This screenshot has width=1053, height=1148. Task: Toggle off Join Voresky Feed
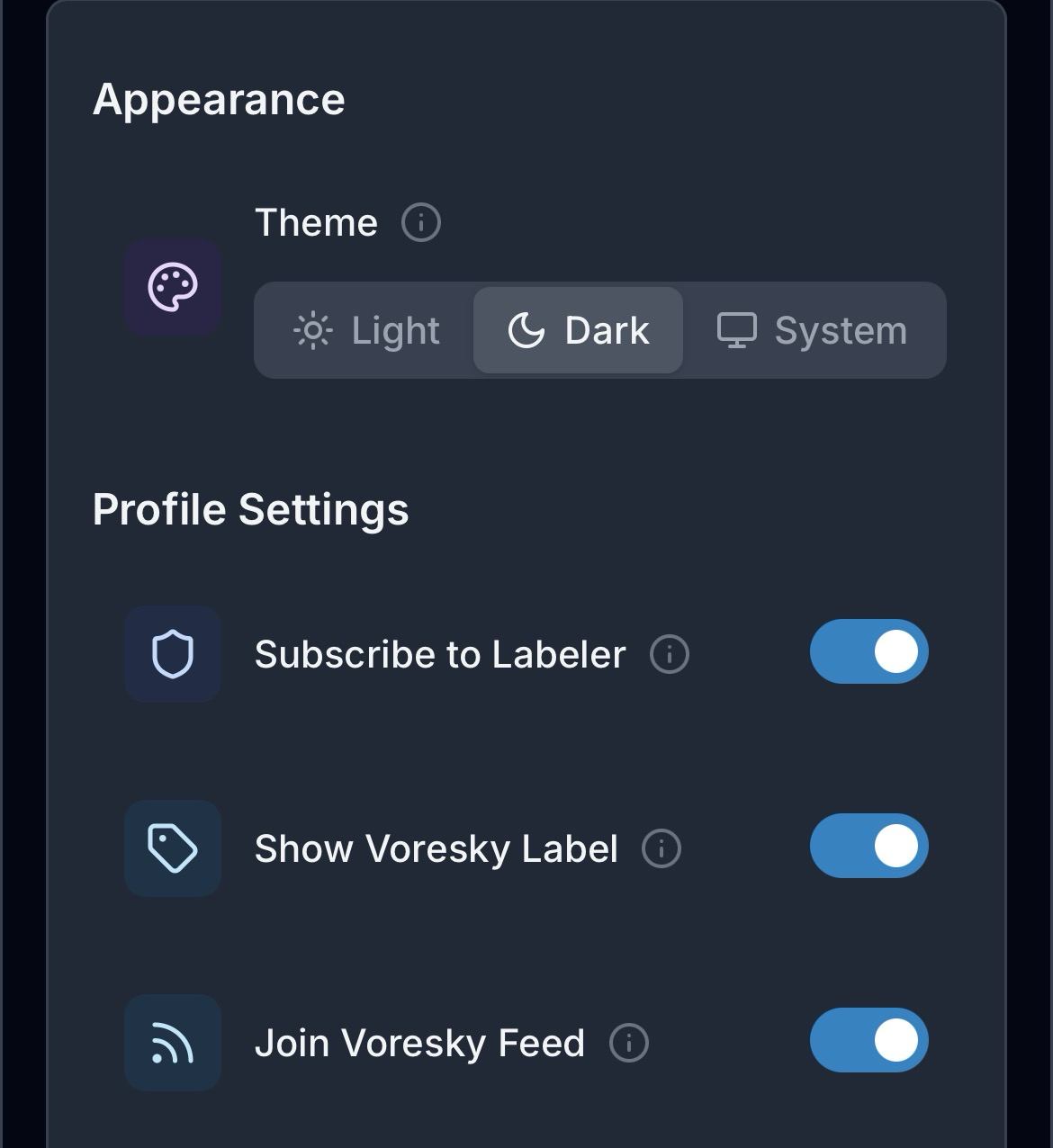point(868,1040)
